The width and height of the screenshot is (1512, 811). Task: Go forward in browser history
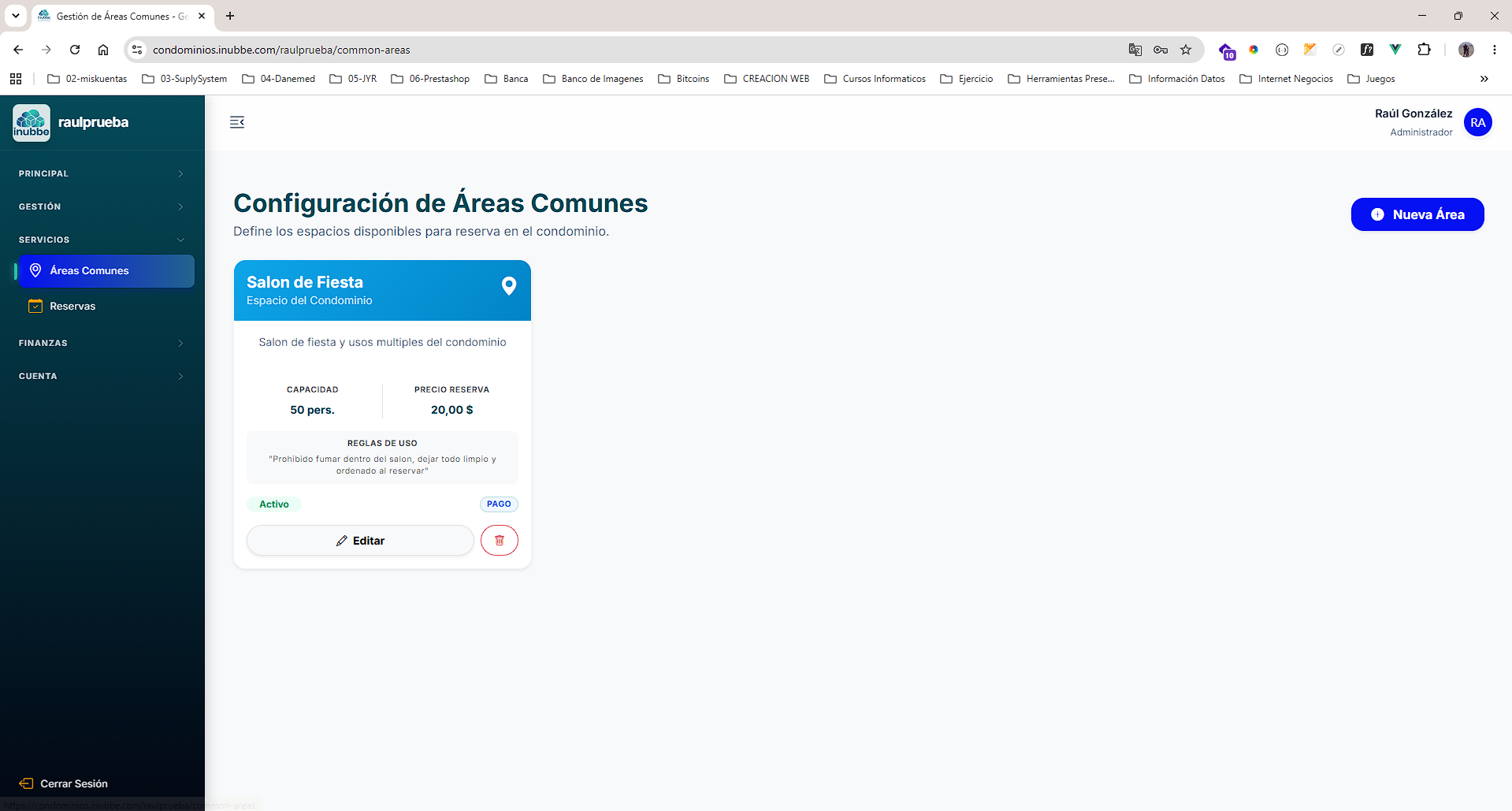pyautogui.click(x=46, y=50)
